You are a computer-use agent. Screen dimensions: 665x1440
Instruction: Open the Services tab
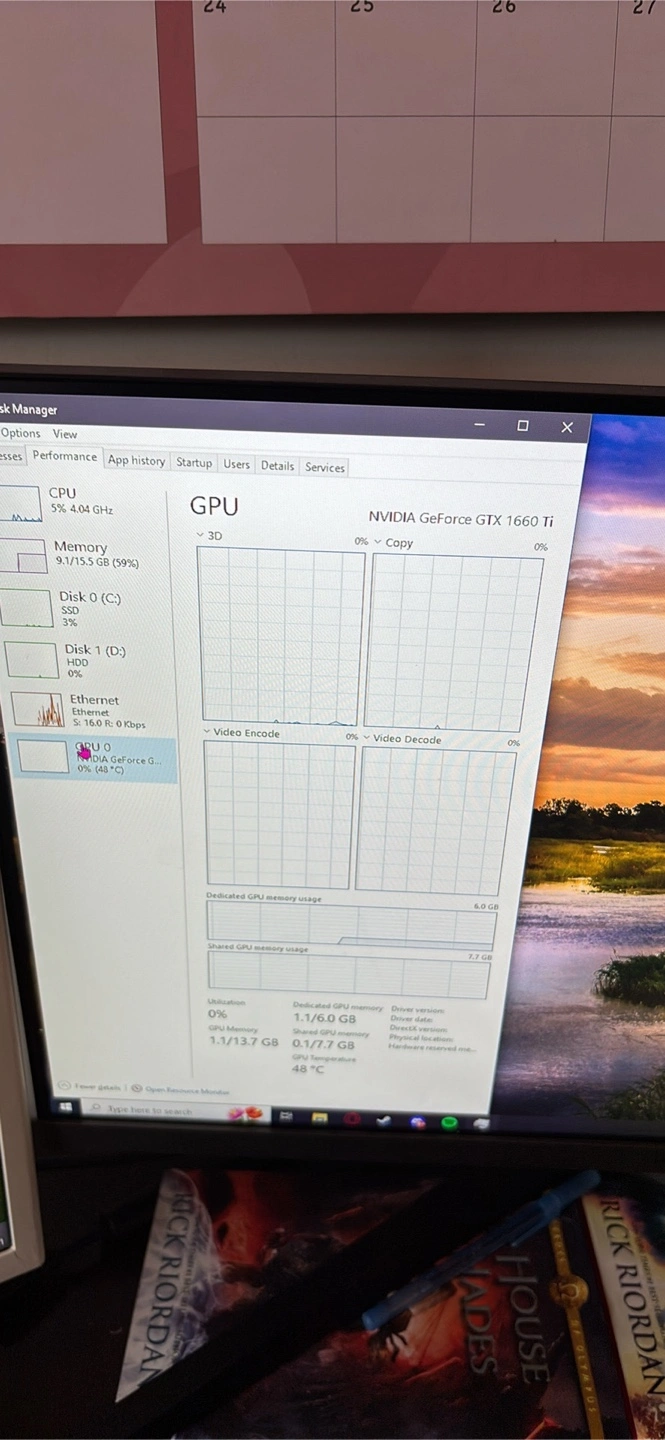[325, 467]
